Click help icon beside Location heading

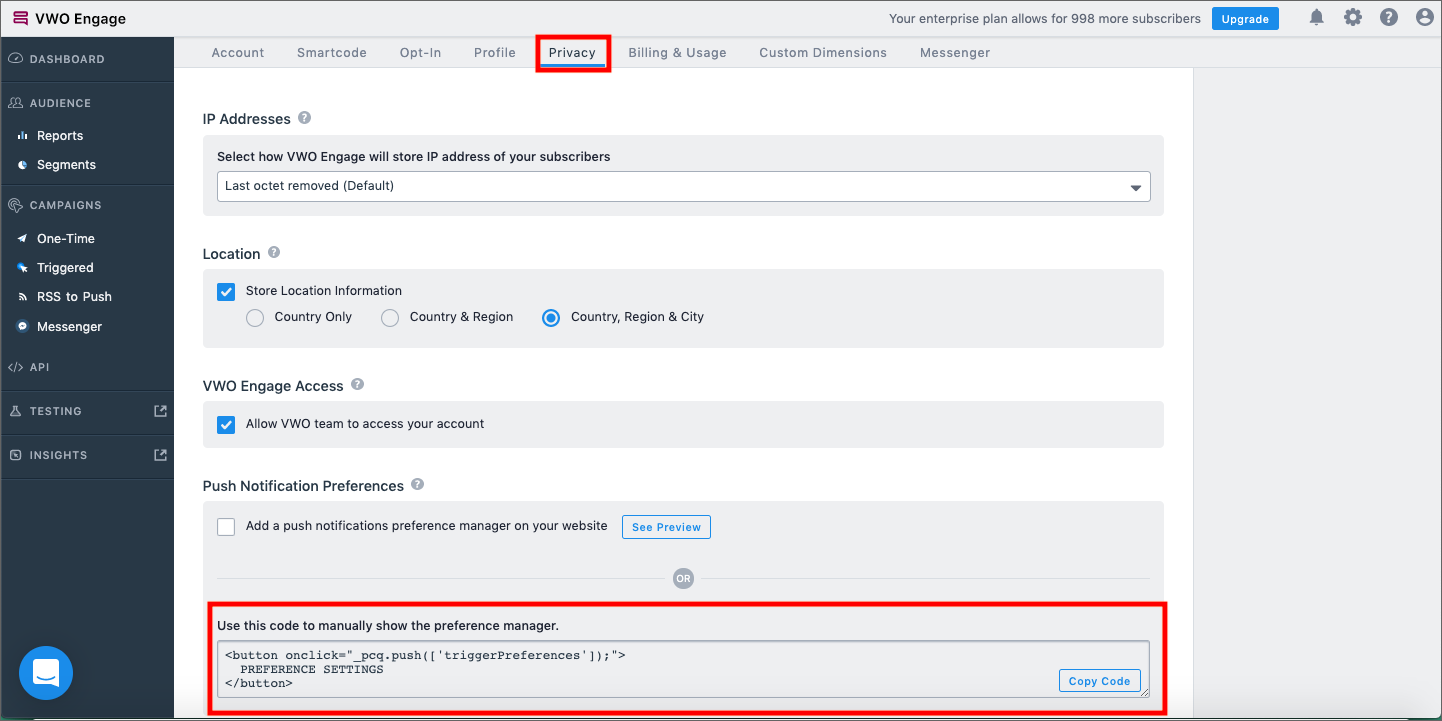click(x=274, y=253)
